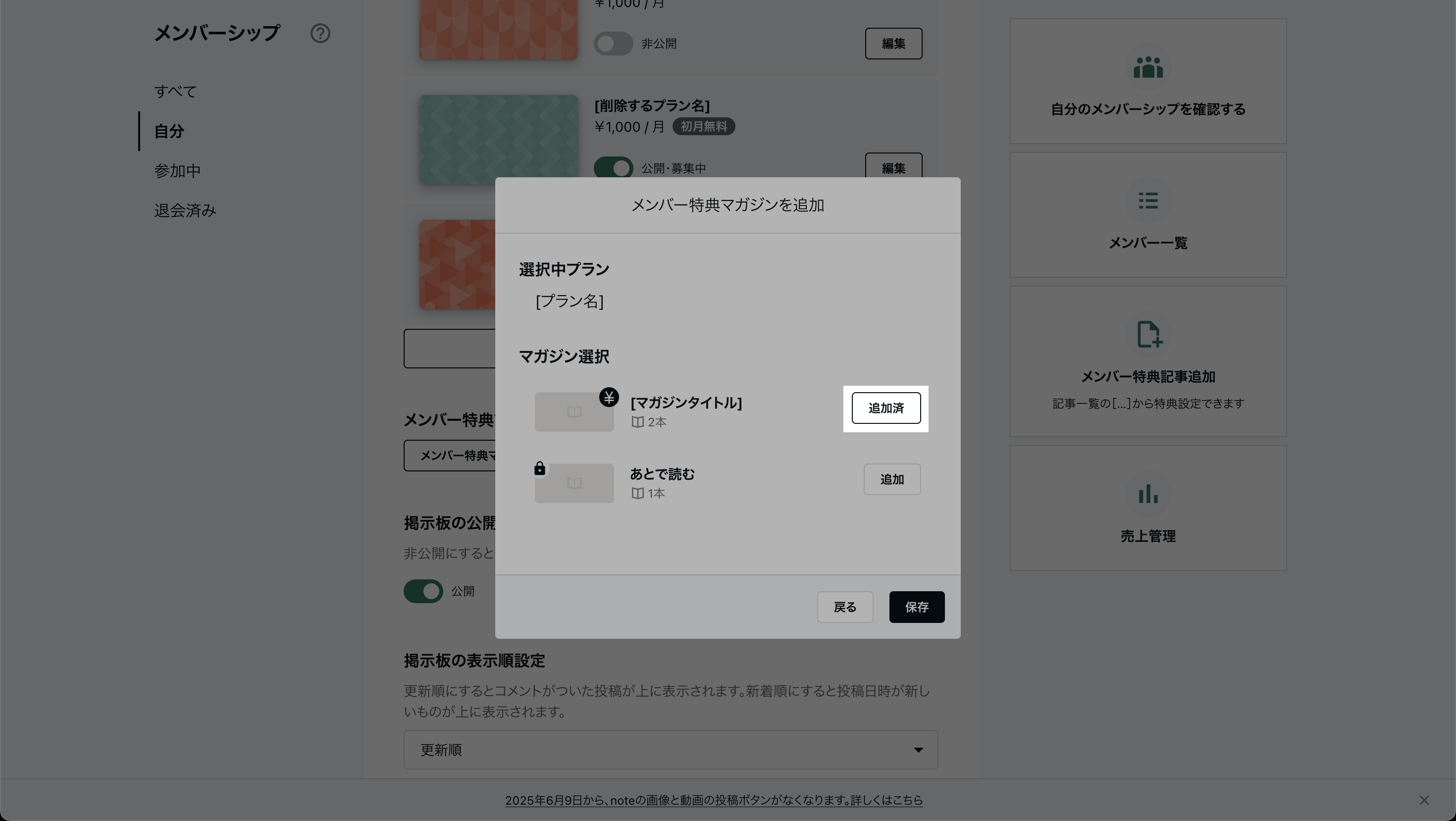Screen dimensions: 1456x821
Task: Click the [プラン名] selected plan text
Action: click(570, 301)
